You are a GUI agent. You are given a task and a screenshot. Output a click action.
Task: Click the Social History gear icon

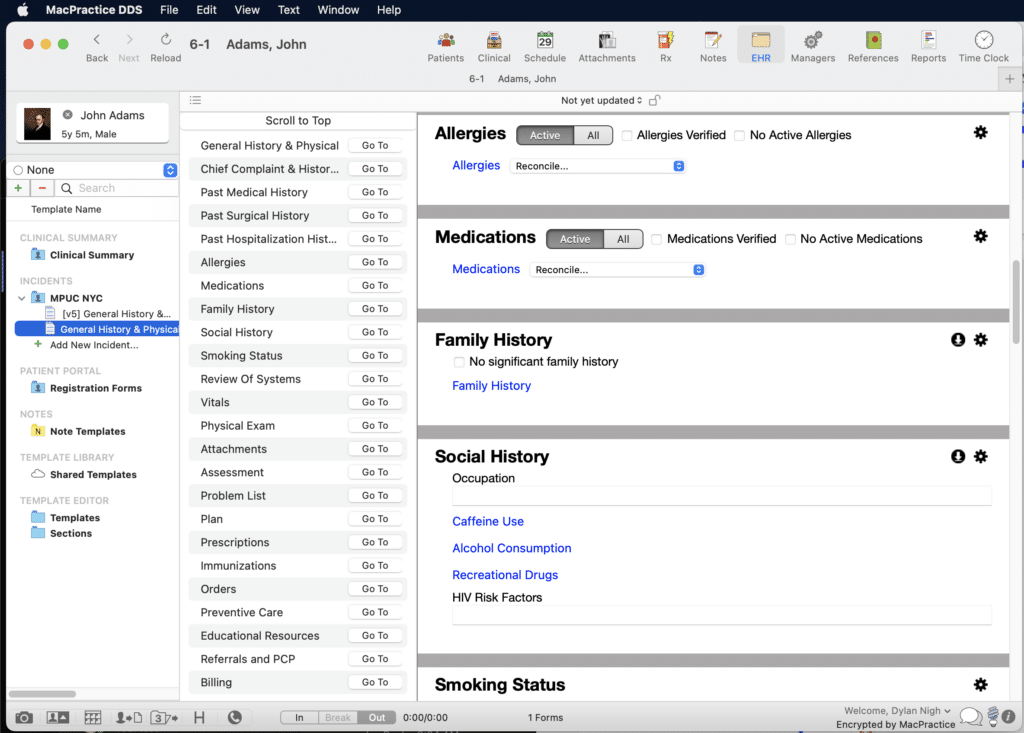click(980, 456)
